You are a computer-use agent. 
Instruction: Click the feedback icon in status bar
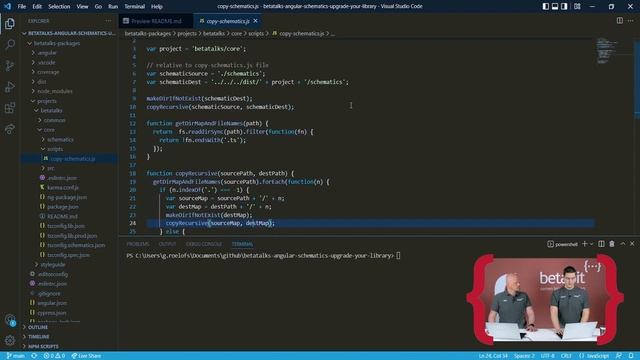619,356
